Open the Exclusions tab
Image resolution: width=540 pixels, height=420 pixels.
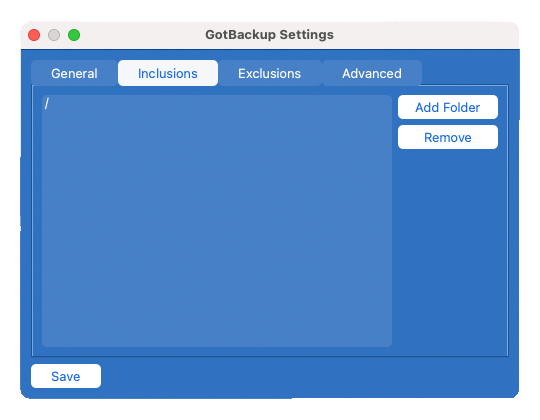269,73
